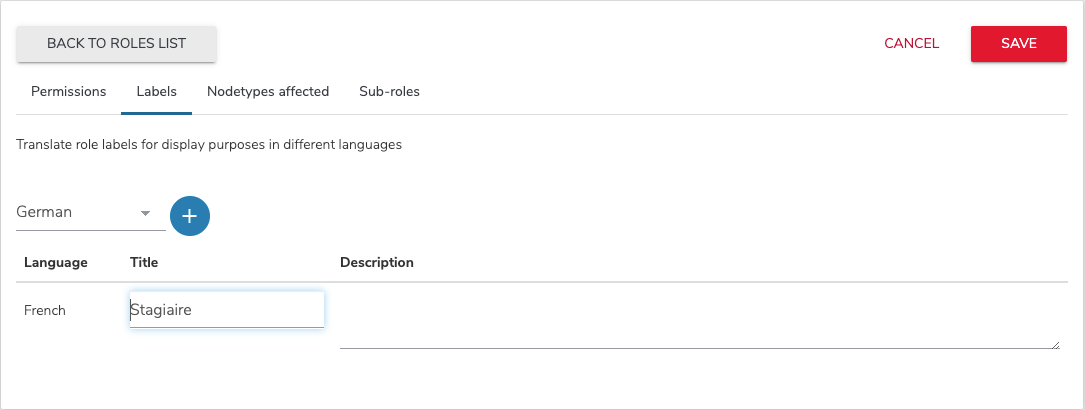1085x410 pixels.
Task: Click the Language column header
Action: (56, 263)
